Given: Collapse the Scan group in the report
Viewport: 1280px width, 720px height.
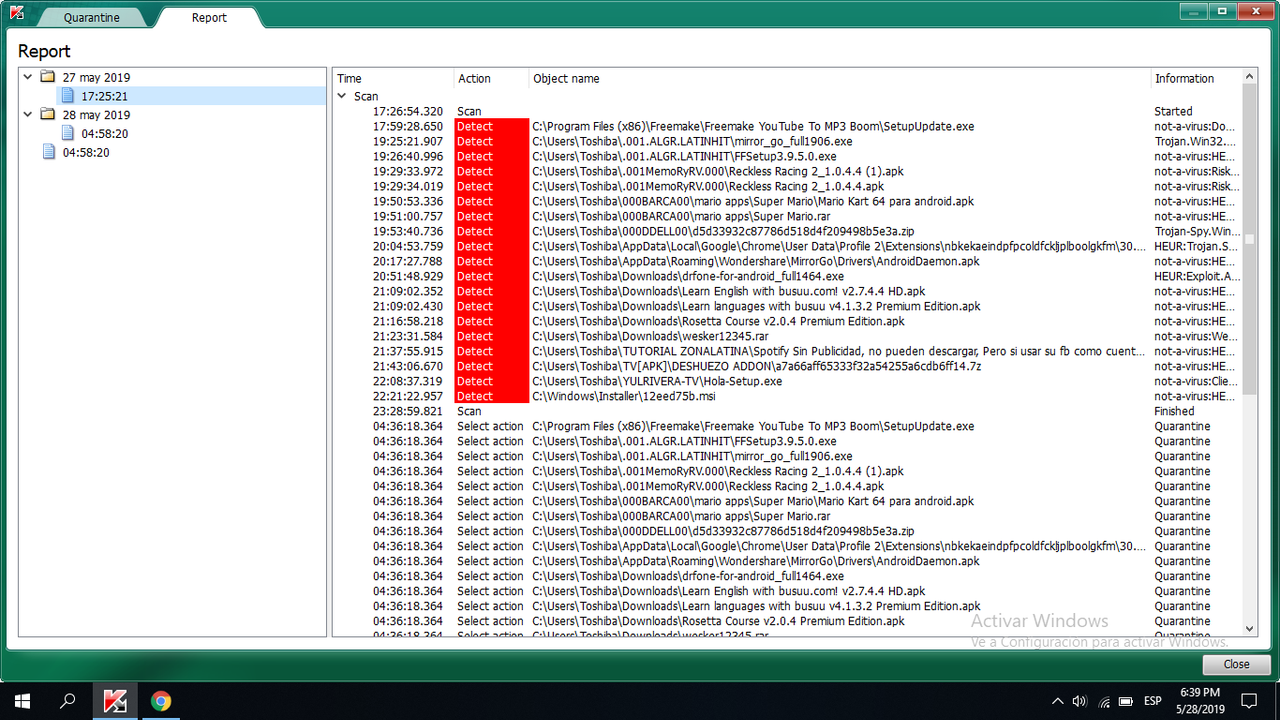Looking at the screenshot, I should (x=343, y=96).
